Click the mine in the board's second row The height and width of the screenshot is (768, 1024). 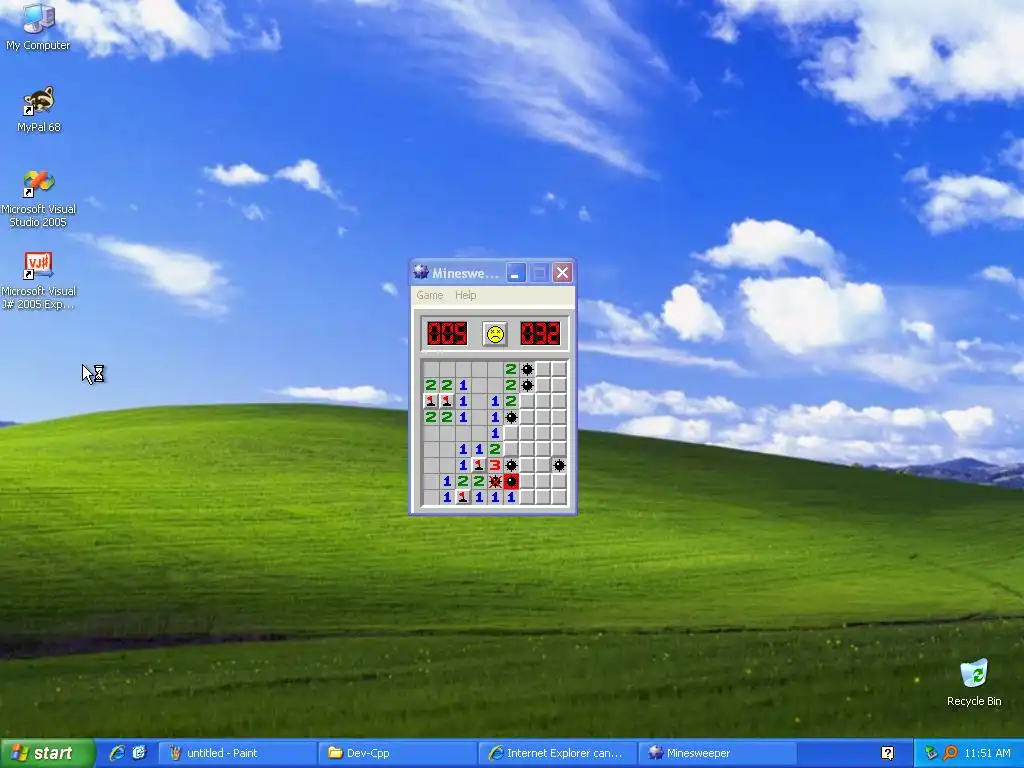(527, 385)
